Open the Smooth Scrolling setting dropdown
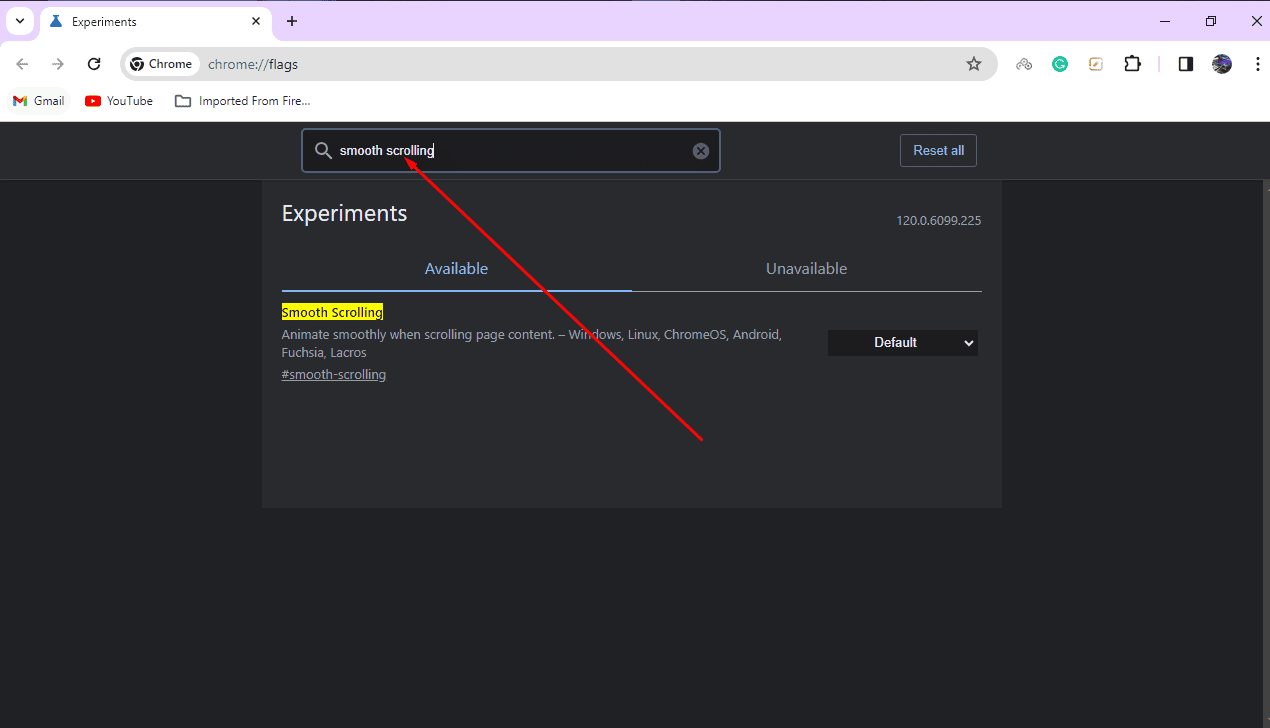 902,342
